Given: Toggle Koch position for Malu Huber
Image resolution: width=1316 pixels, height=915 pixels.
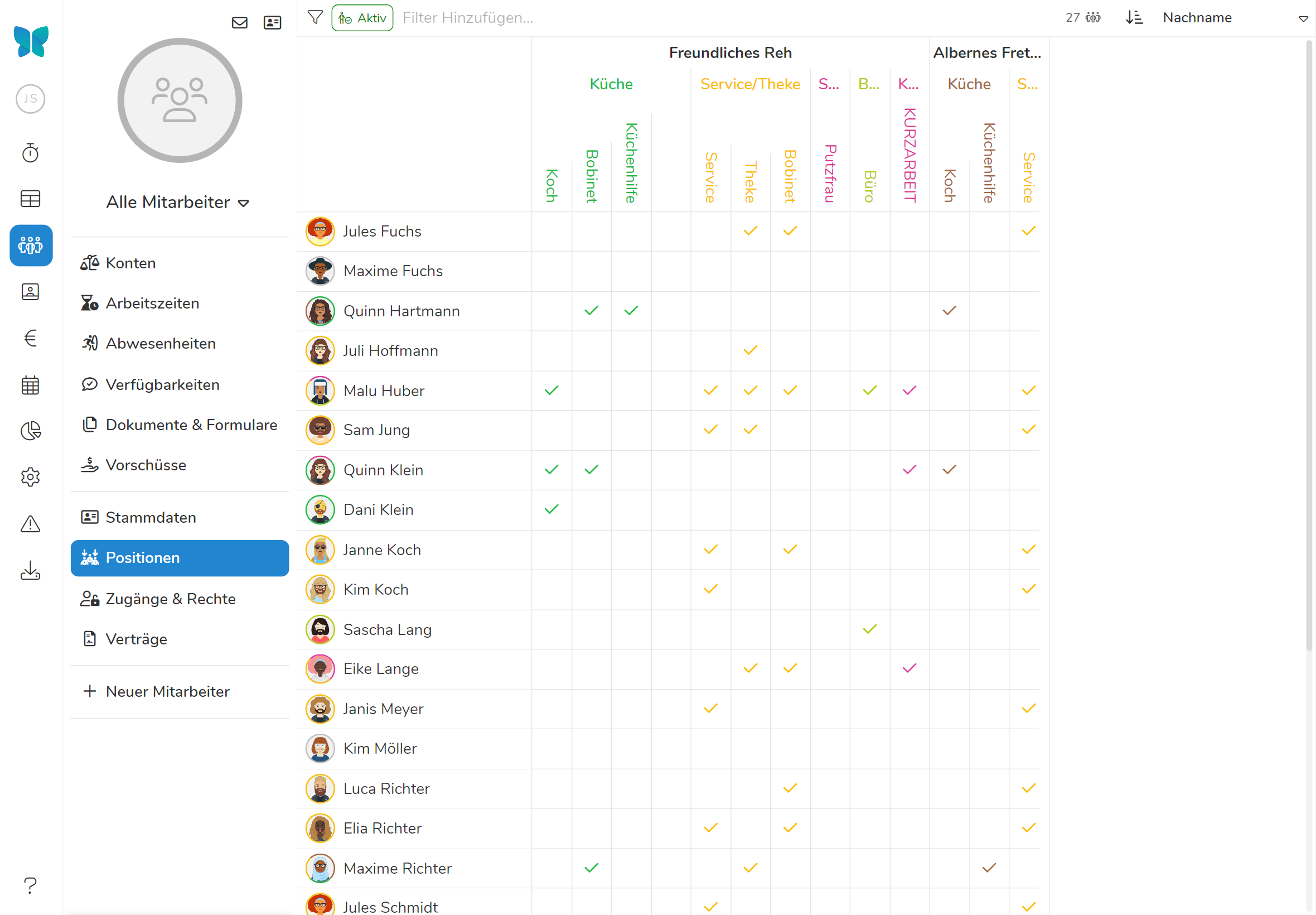Looking at the screenshot, I should click(x=551, y=391).
